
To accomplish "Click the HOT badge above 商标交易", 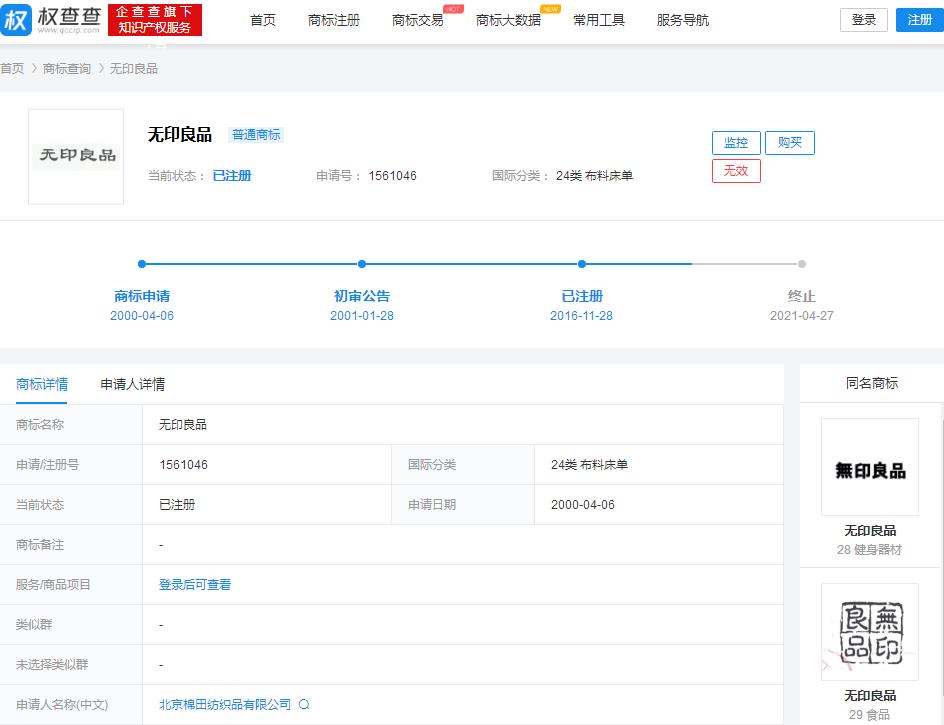I will click(x=455, y=7).
